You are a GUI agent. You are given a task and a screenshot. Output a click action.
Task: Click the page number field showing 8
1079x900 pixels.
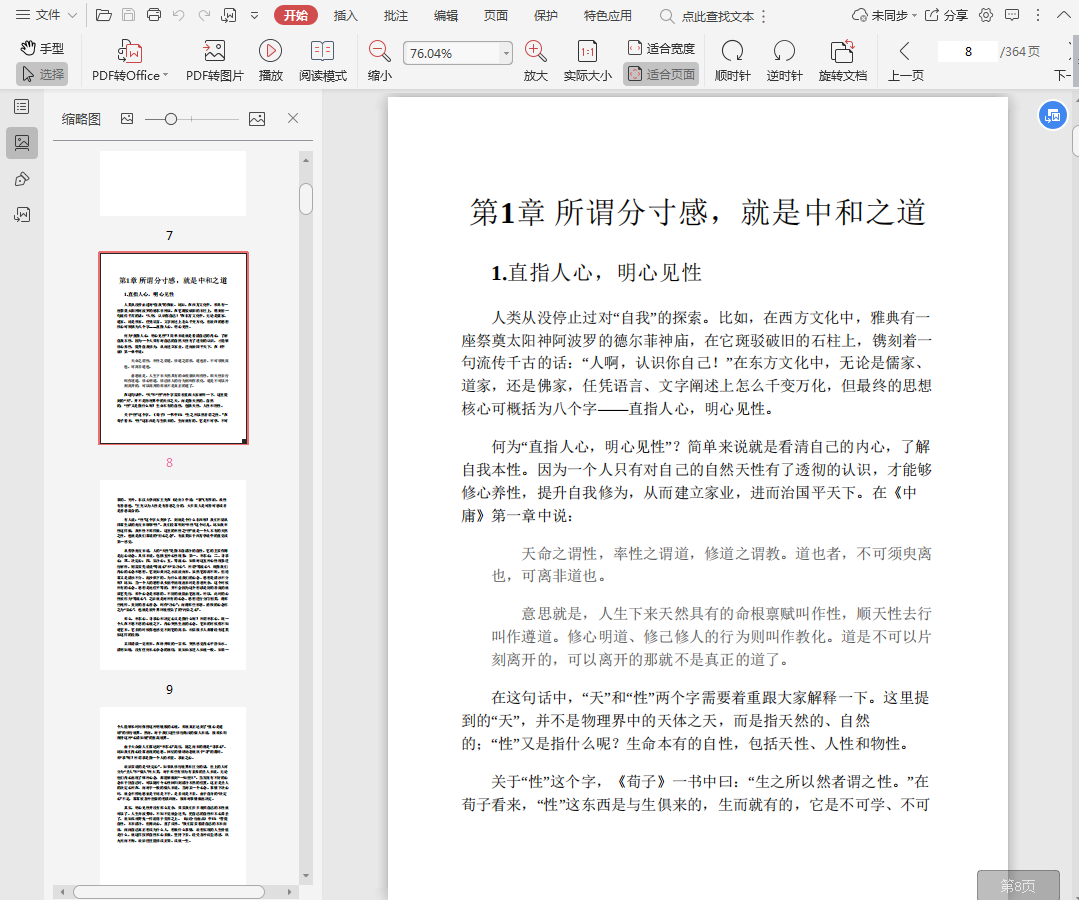pos(968,52)
